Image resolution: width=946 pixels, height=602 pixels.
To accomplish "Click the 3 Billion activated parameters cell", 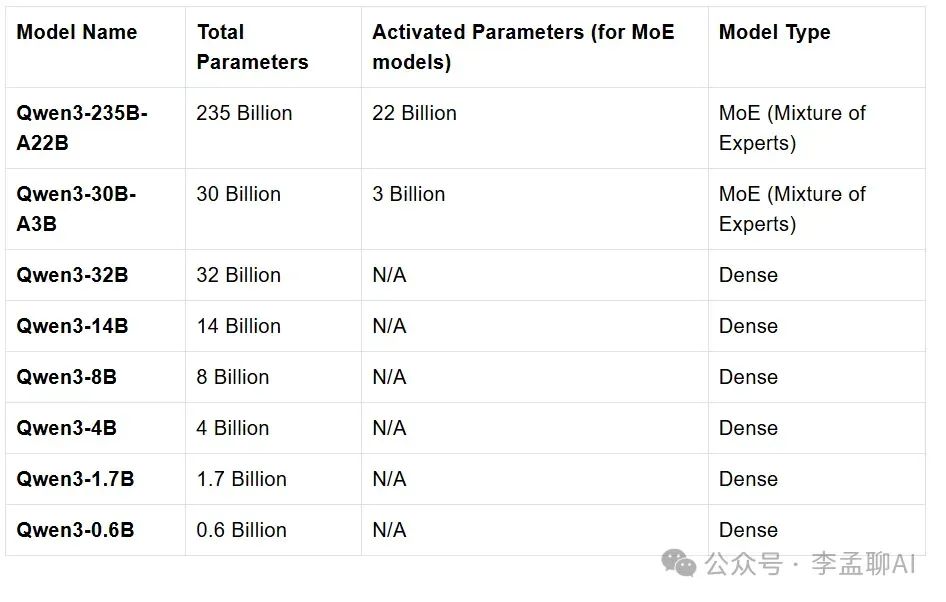I will [408, 194].
